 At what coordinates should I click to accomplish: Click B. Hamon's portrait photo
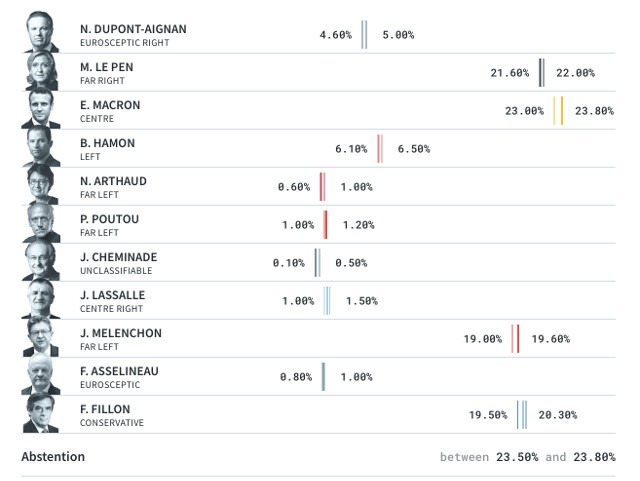[x=41, y=148]
